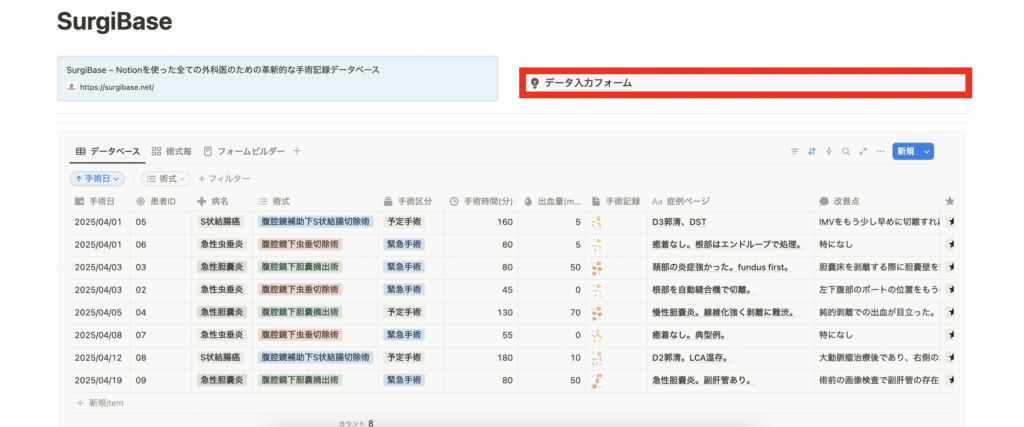Open the 手術日 sort chip
This screenshot has width=1024, height=427.
coord(97,178)
